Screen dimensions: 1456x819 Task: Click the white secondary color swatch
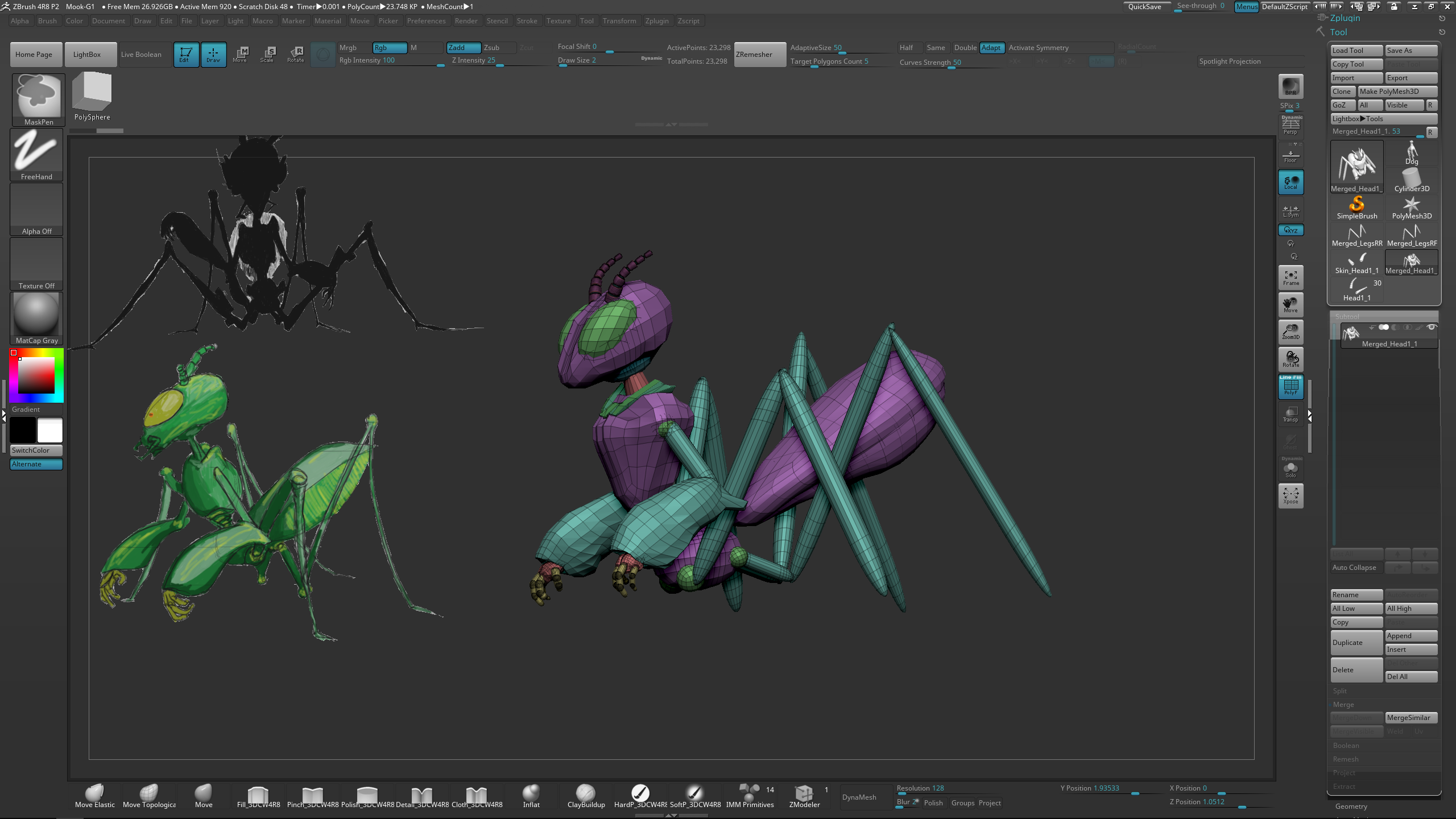coord(50,430)
